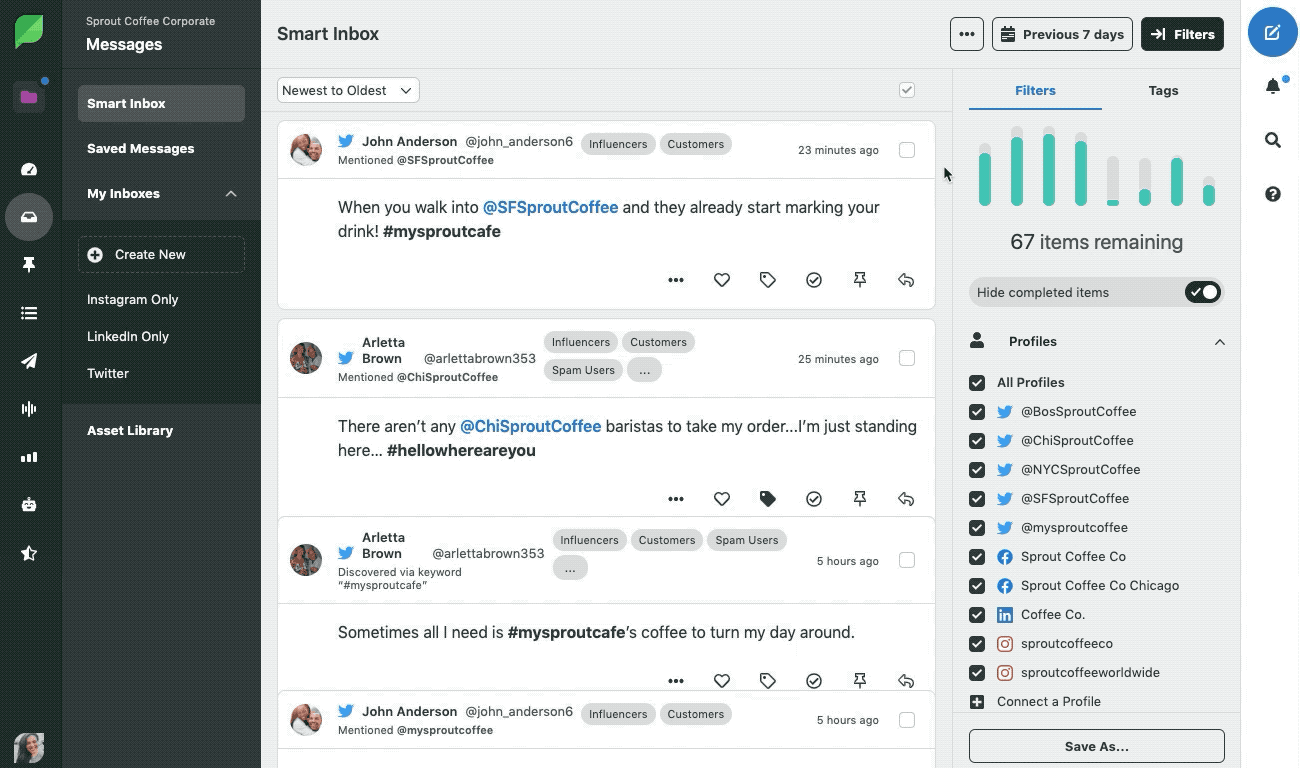Click the Filters toggle button in header
1300x768 pixels.
coord(1182,34)
